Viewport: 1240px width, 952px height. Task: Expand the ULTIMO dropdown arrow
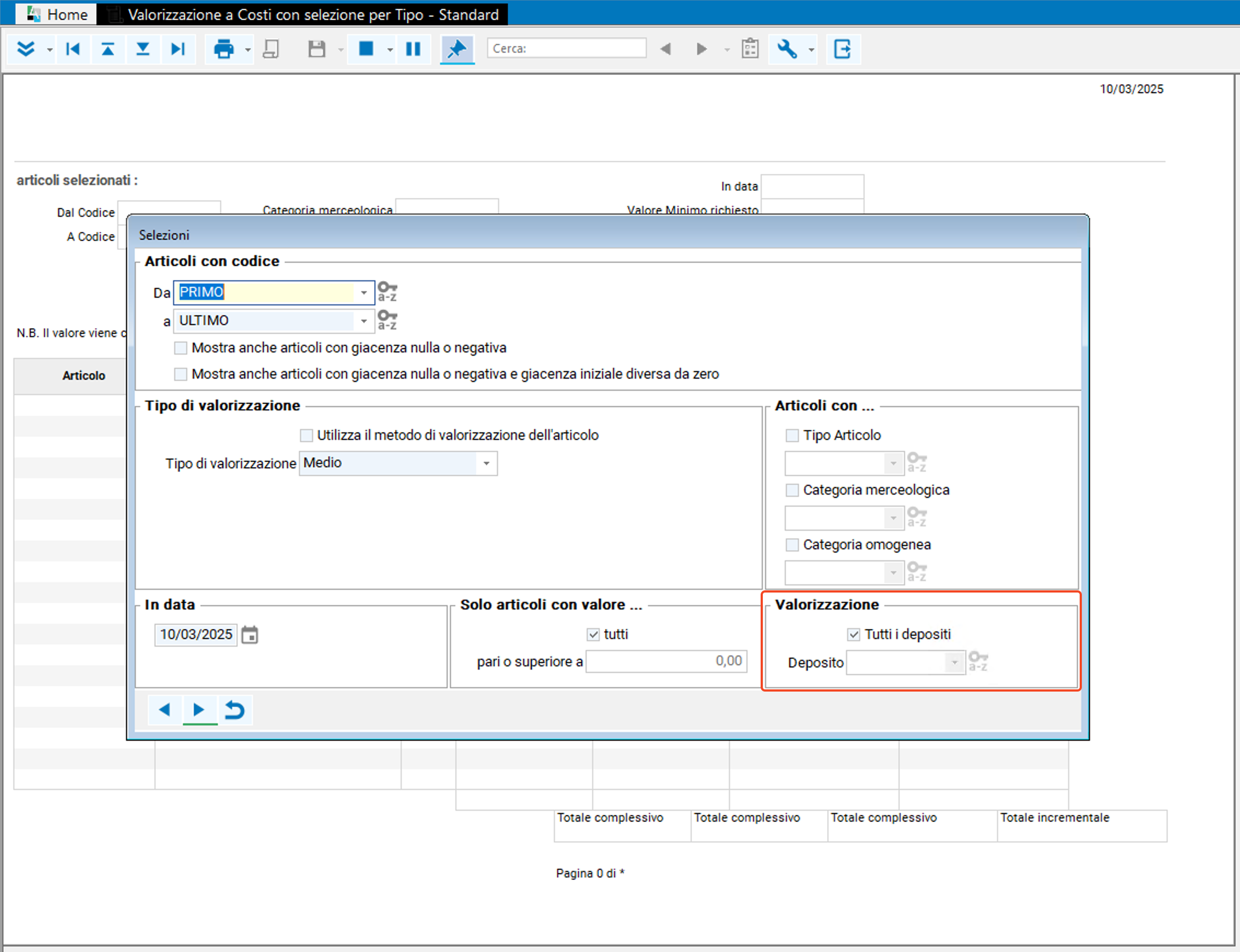coord(364,321)
